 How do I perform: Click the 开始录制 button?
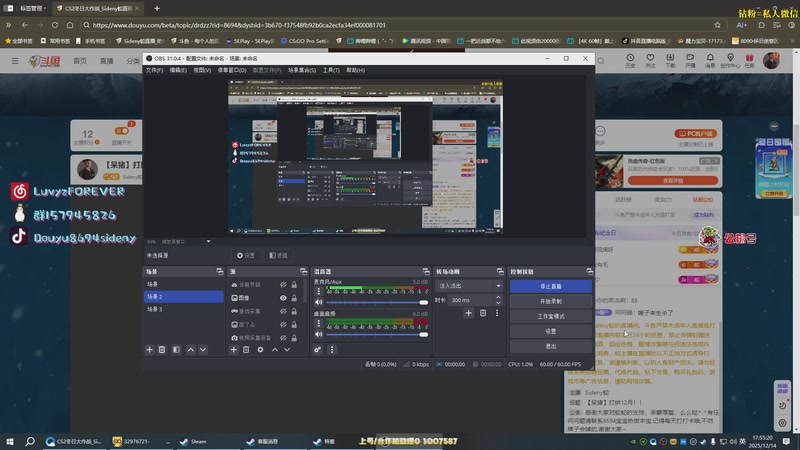[551, 301]
